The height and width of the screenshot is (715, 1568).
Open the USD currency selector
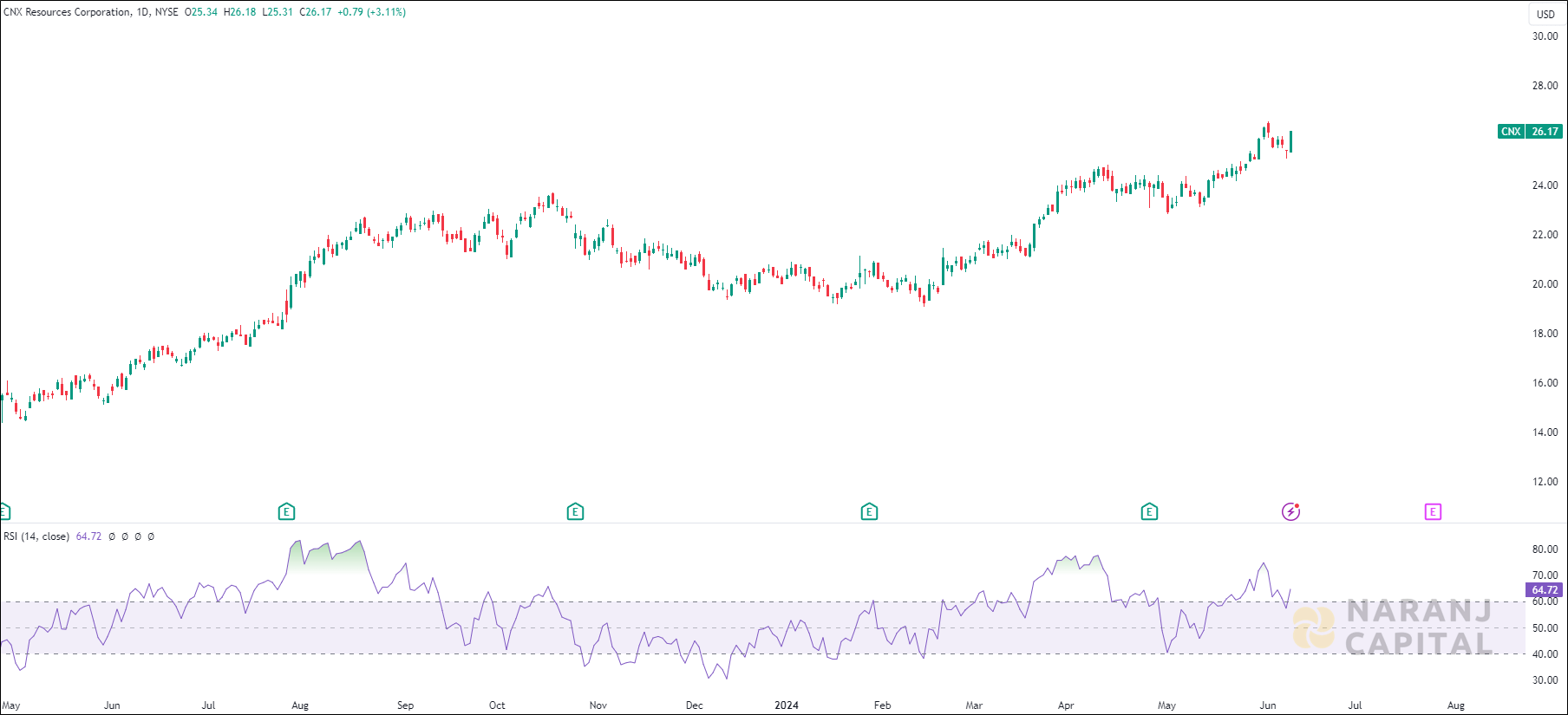(x=1545, y=14)
